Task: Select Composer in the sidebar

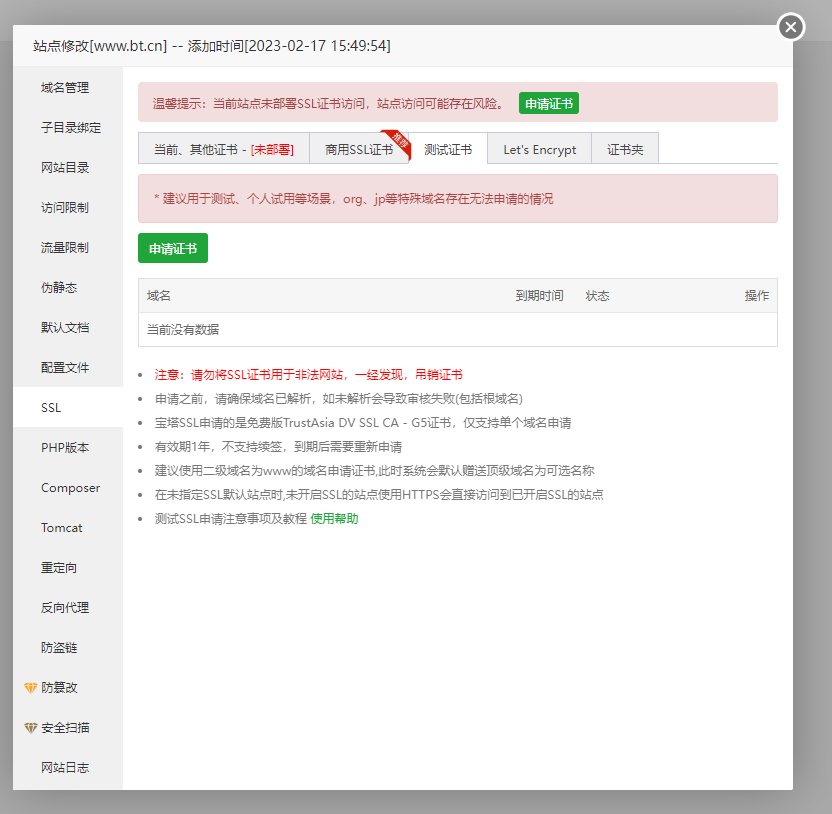Action: click(x=70, y=488)
